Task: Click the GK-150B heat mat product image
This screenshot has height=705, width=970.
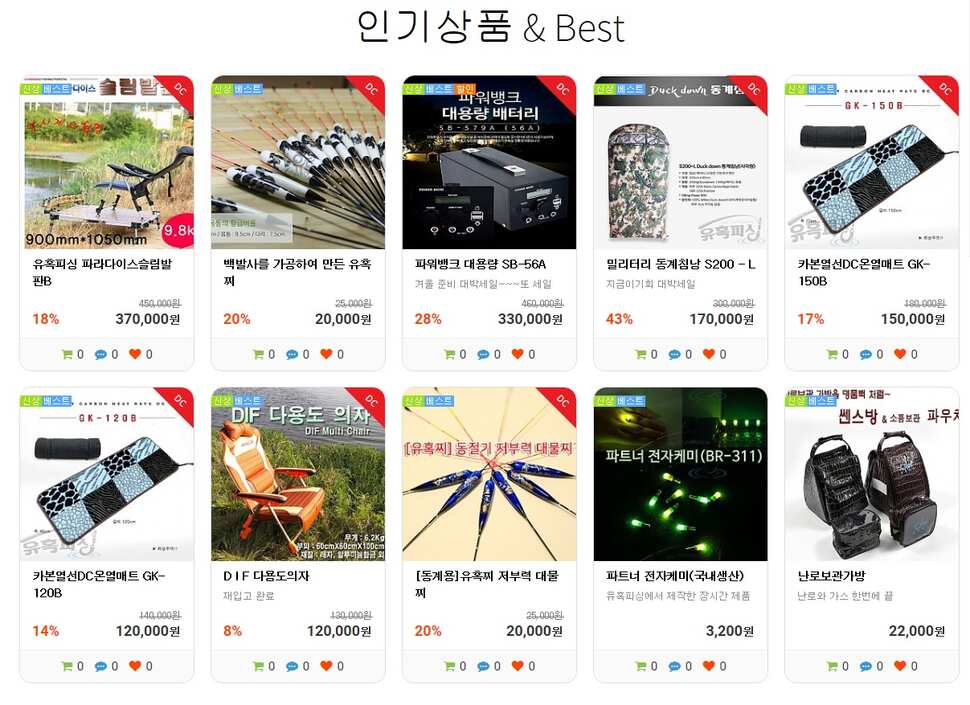Action: pyautogui.click(x=872, y=162)
